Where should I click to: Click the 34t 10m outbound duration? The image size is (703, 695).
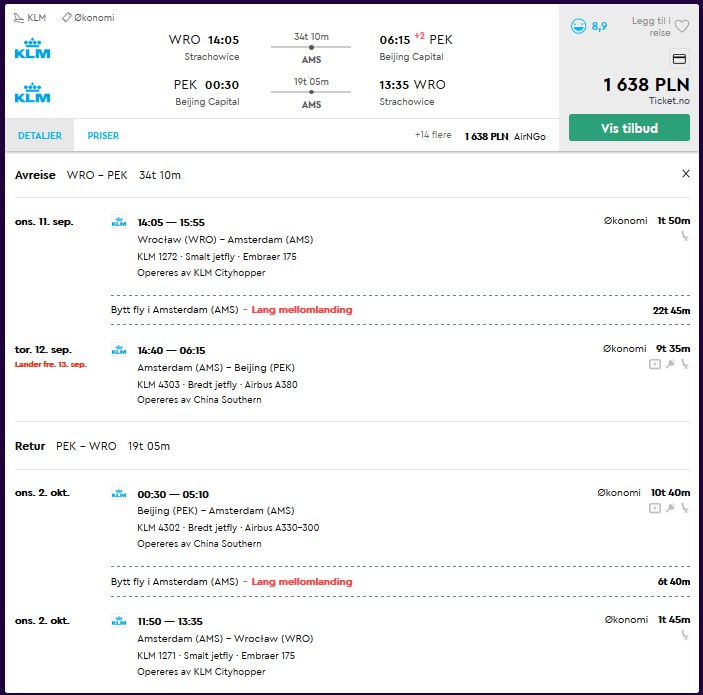[x=311, y=36]
